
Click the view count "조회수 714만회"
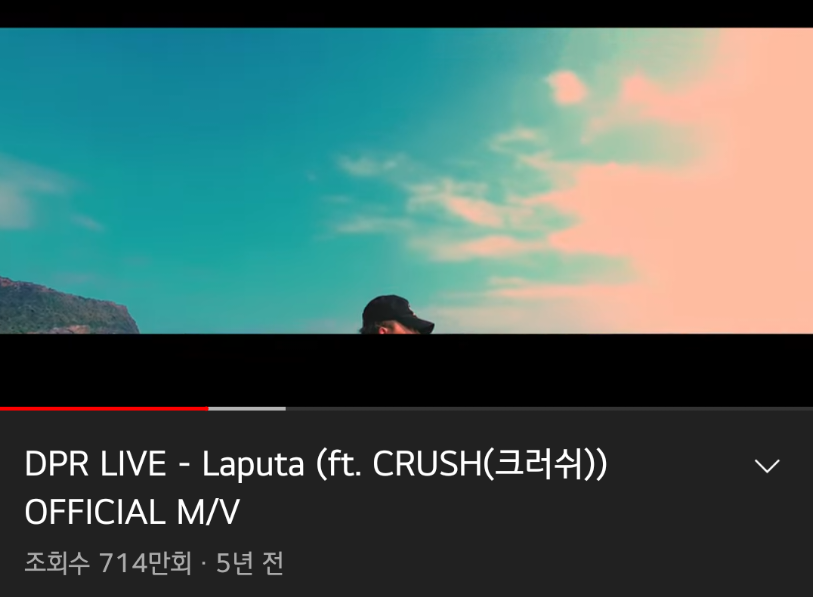108,563
